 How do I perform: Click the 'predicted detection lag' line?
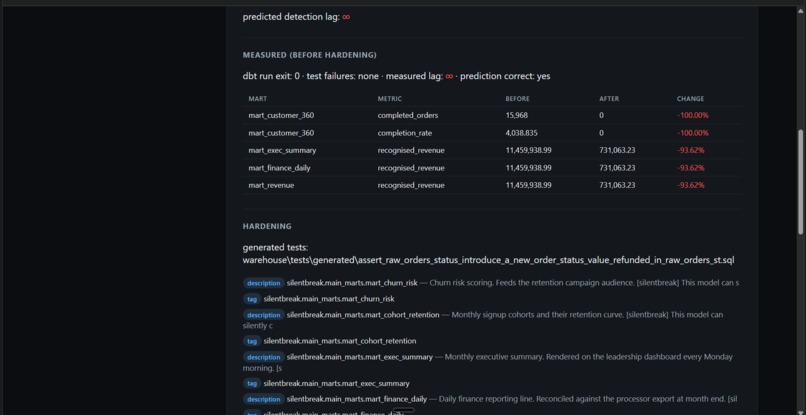tap(297, 17)
